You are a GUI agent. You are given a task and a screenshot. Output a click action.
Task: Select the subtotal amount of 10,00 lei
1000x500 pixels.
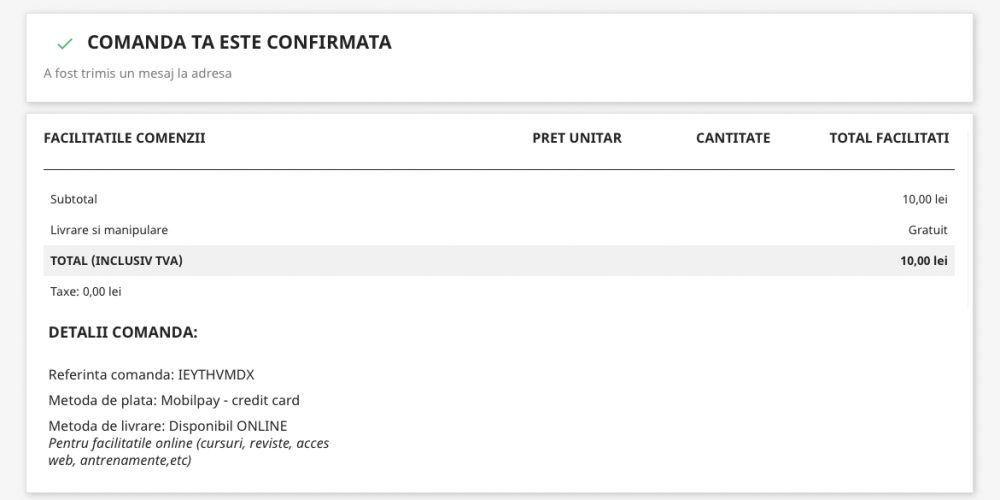[x=924, y=199]
